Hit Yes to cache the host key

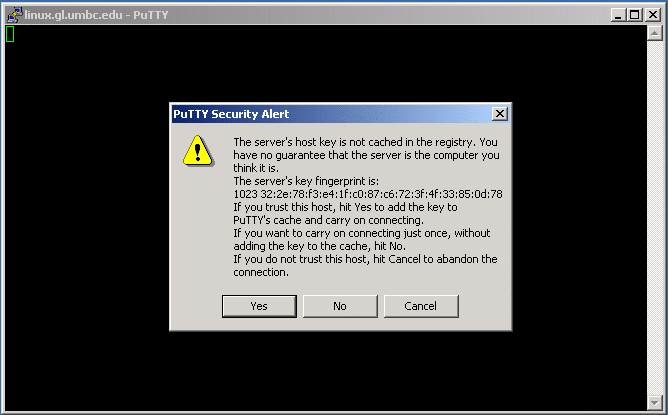(259, 306)
